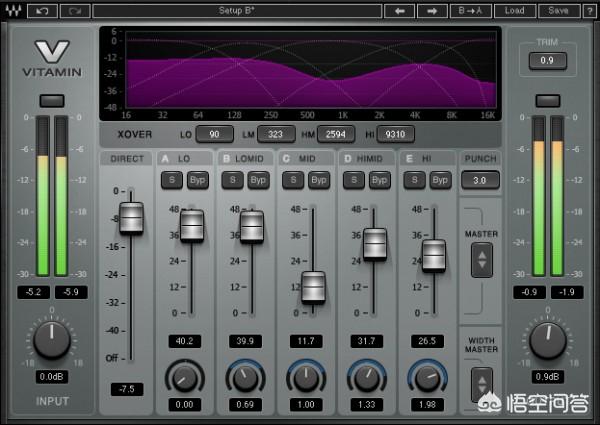Open the Load preset menu
The image size is (600, 425).
(x=515, y=11)
